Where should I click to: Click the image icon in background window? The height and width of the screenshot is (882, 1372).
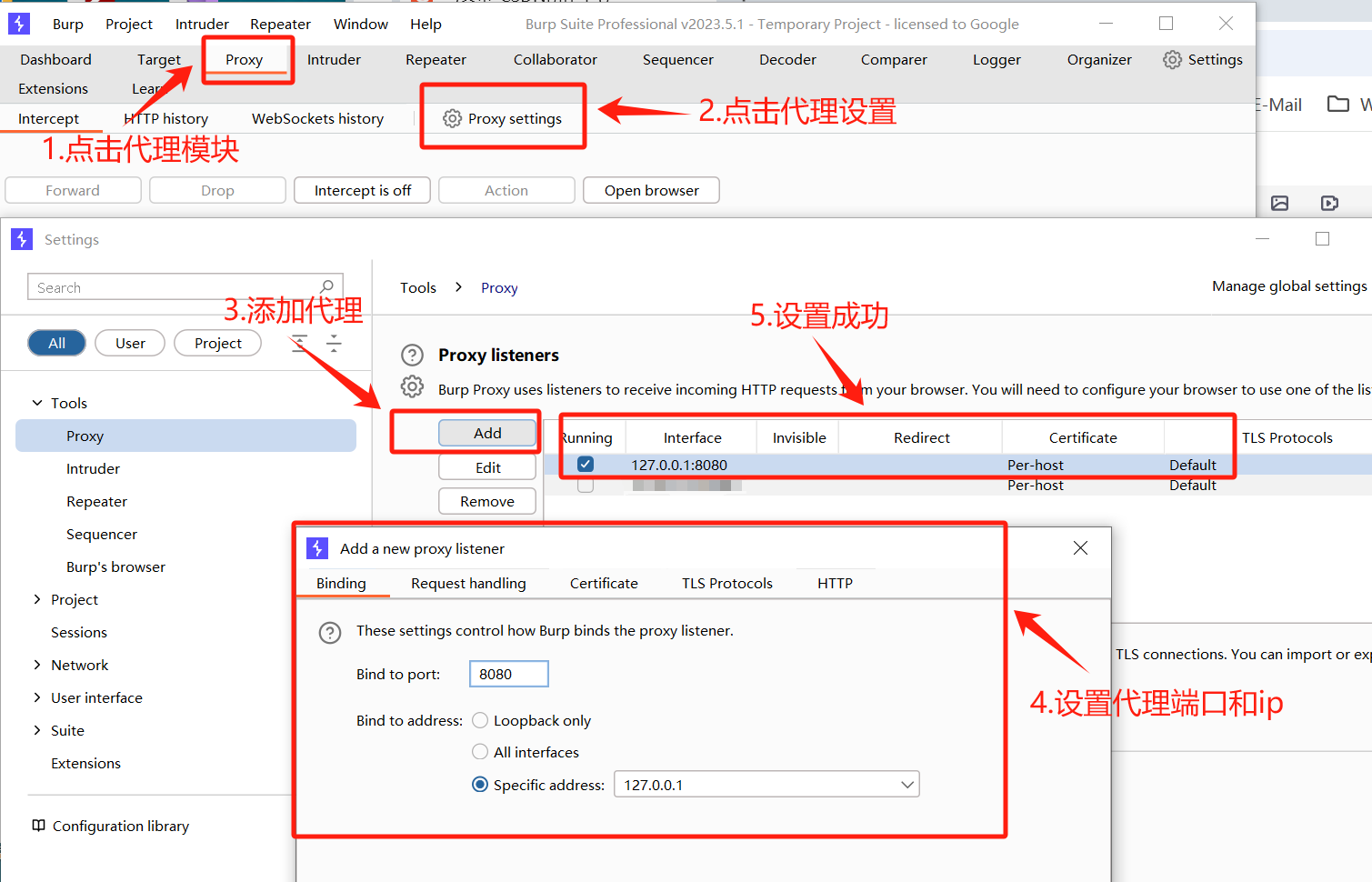click(1279, 203)
